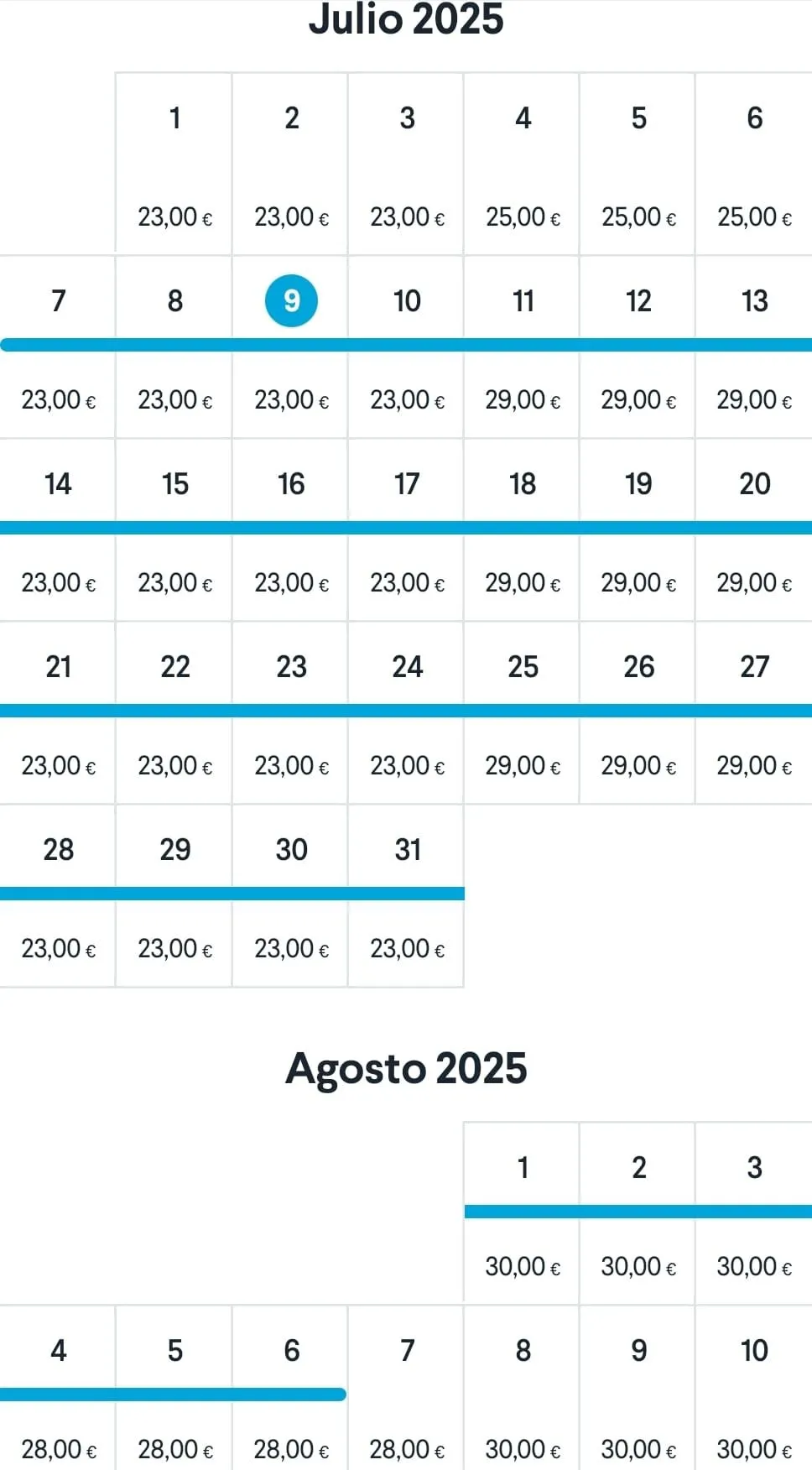Click the highlighted July 9 date

tap(291, 300)
